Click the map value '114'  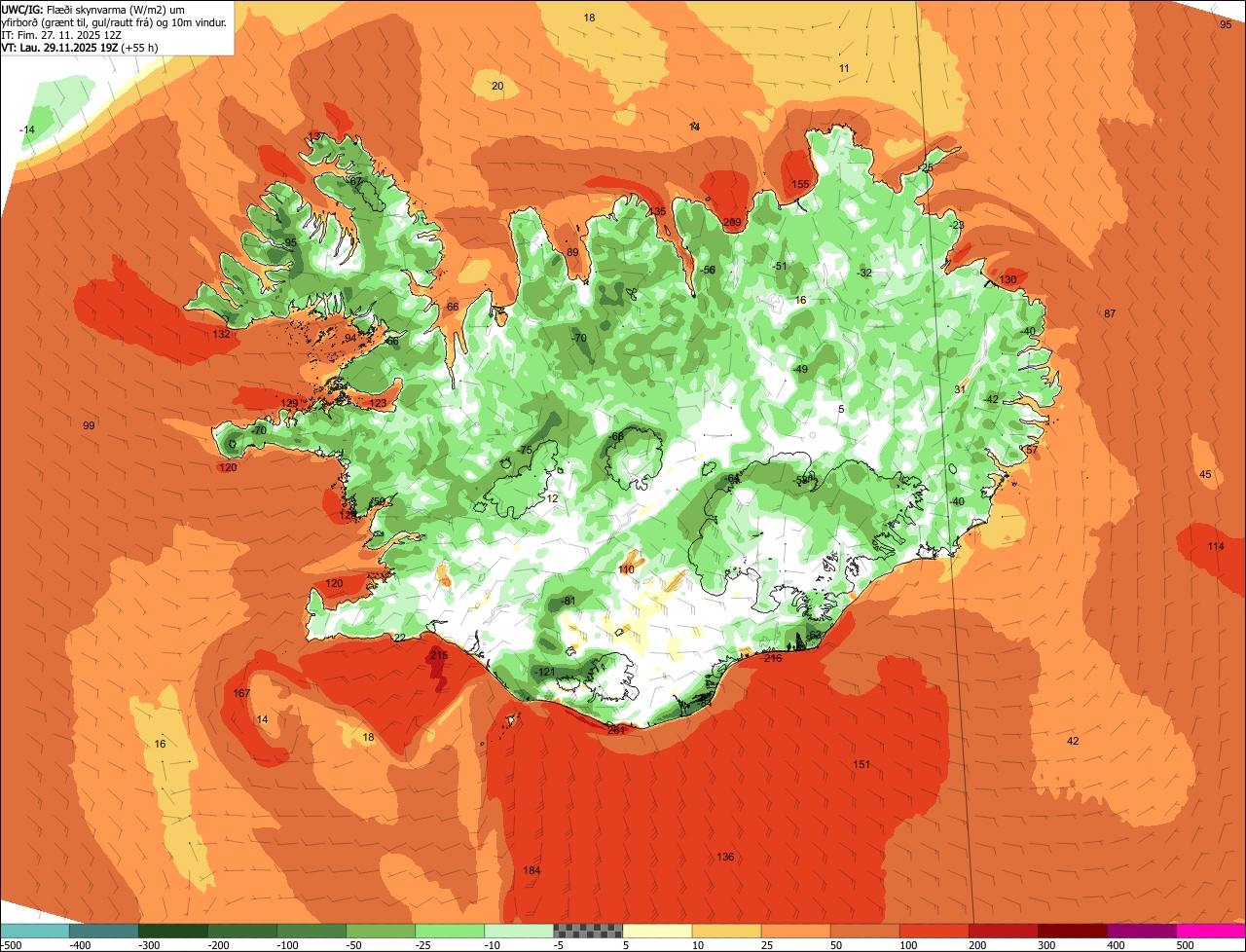point(1216,546)
